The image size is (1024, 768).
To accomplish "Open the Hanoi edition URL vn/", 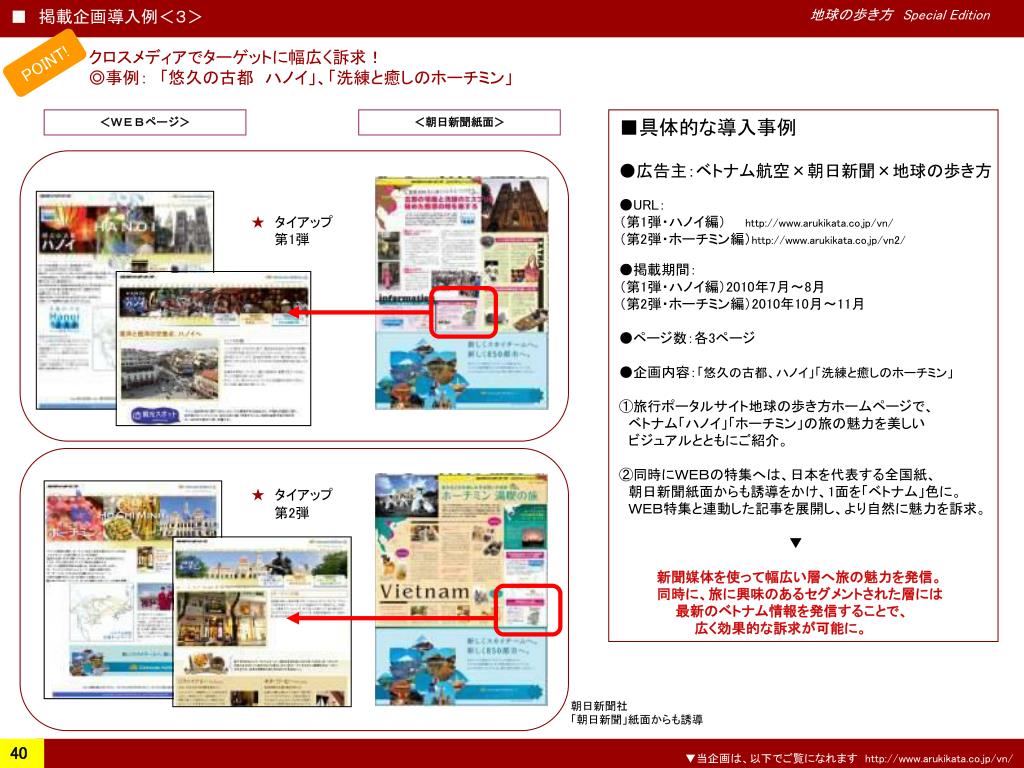I will tap(818, 223).
